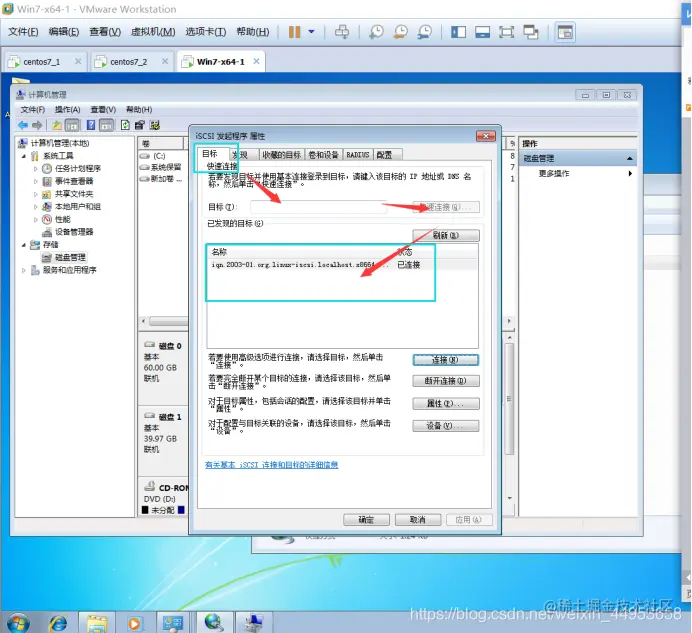Expand the 事件查看器 tree node
Screen dimensions: 692x633
coord(35,181)
